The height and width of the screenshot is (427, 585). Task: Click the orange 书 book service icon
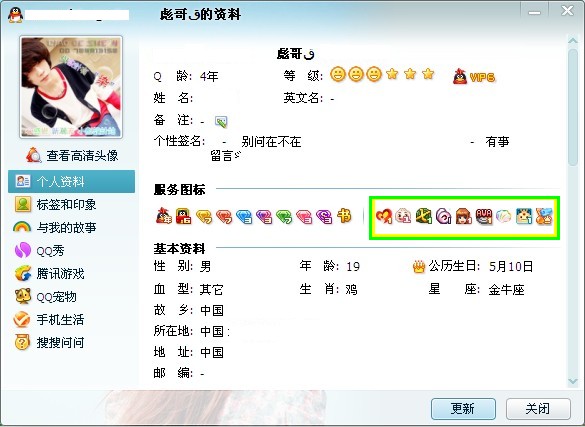[x=344, y=216]
